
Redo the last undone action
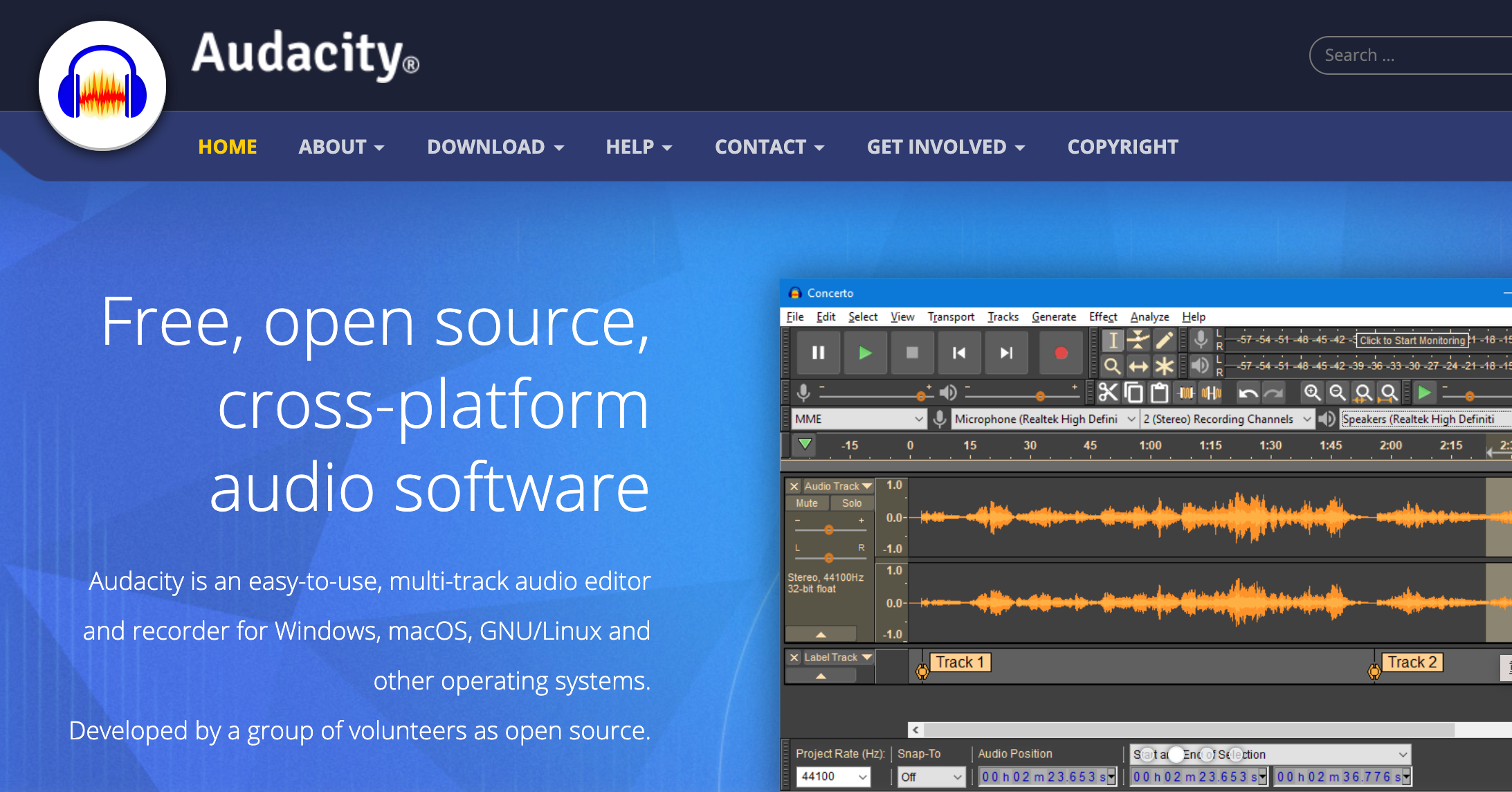coord(1273,393)
